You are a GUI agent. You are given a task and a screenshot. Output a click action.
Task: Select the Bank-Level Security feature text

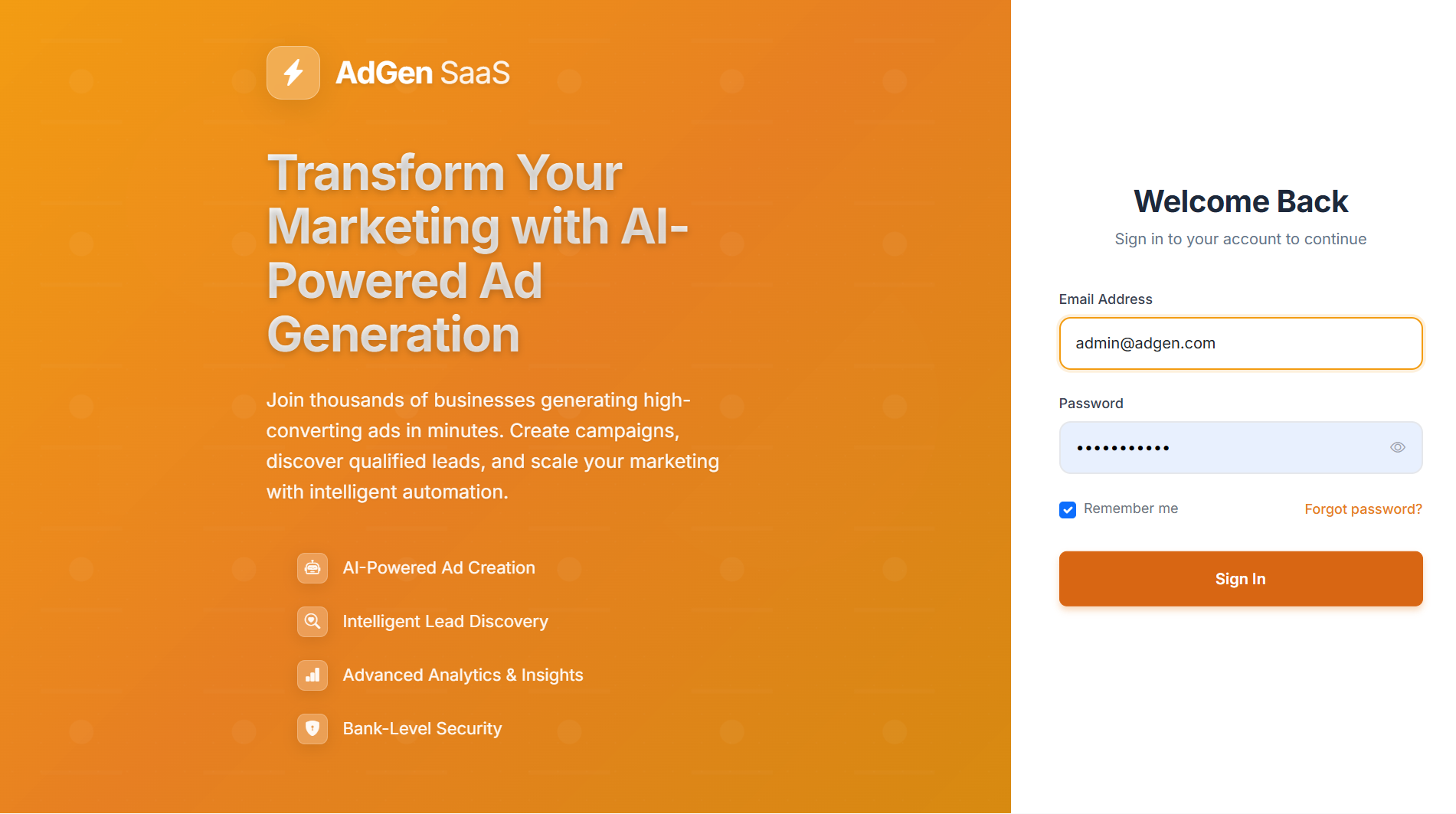coord(422,729)
